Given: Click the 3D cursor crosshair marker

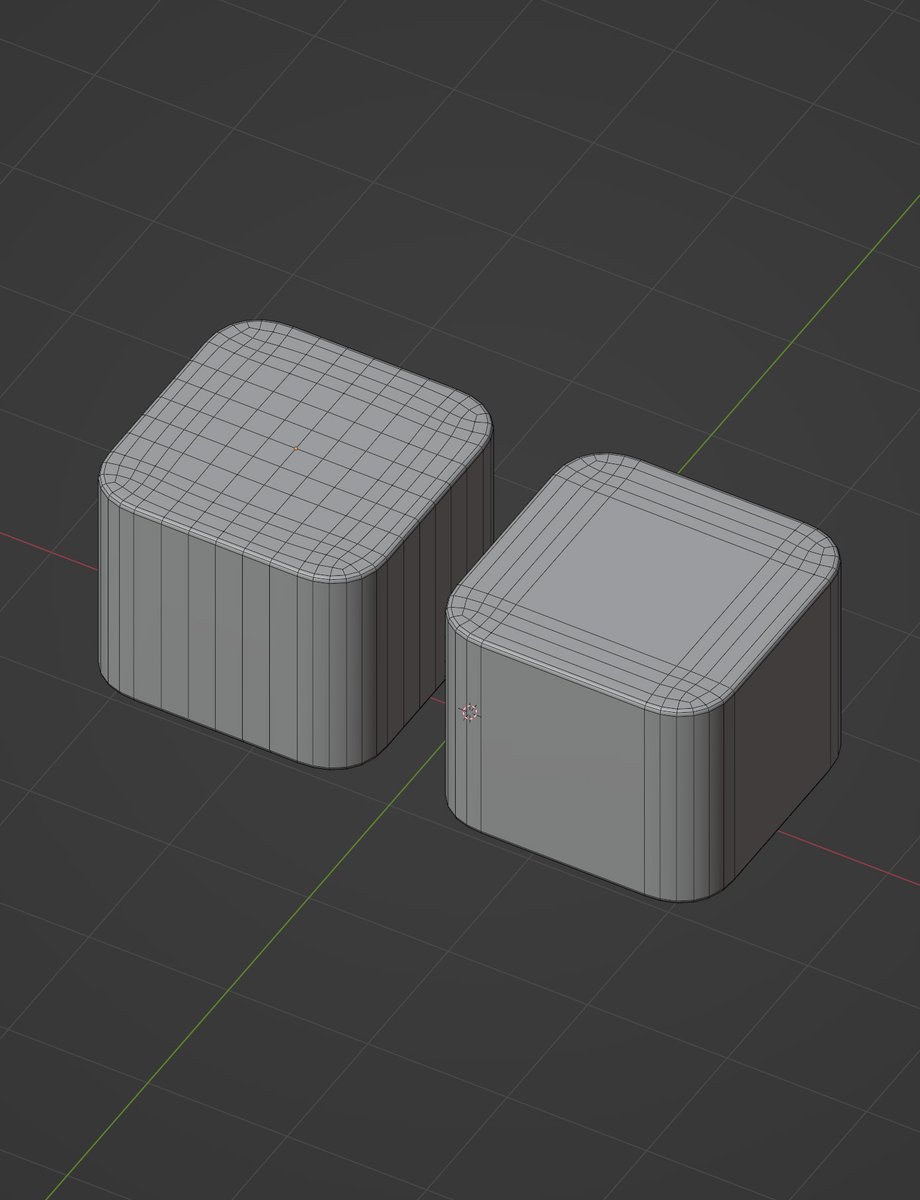Looking at the screenshot, I should 469,712.
